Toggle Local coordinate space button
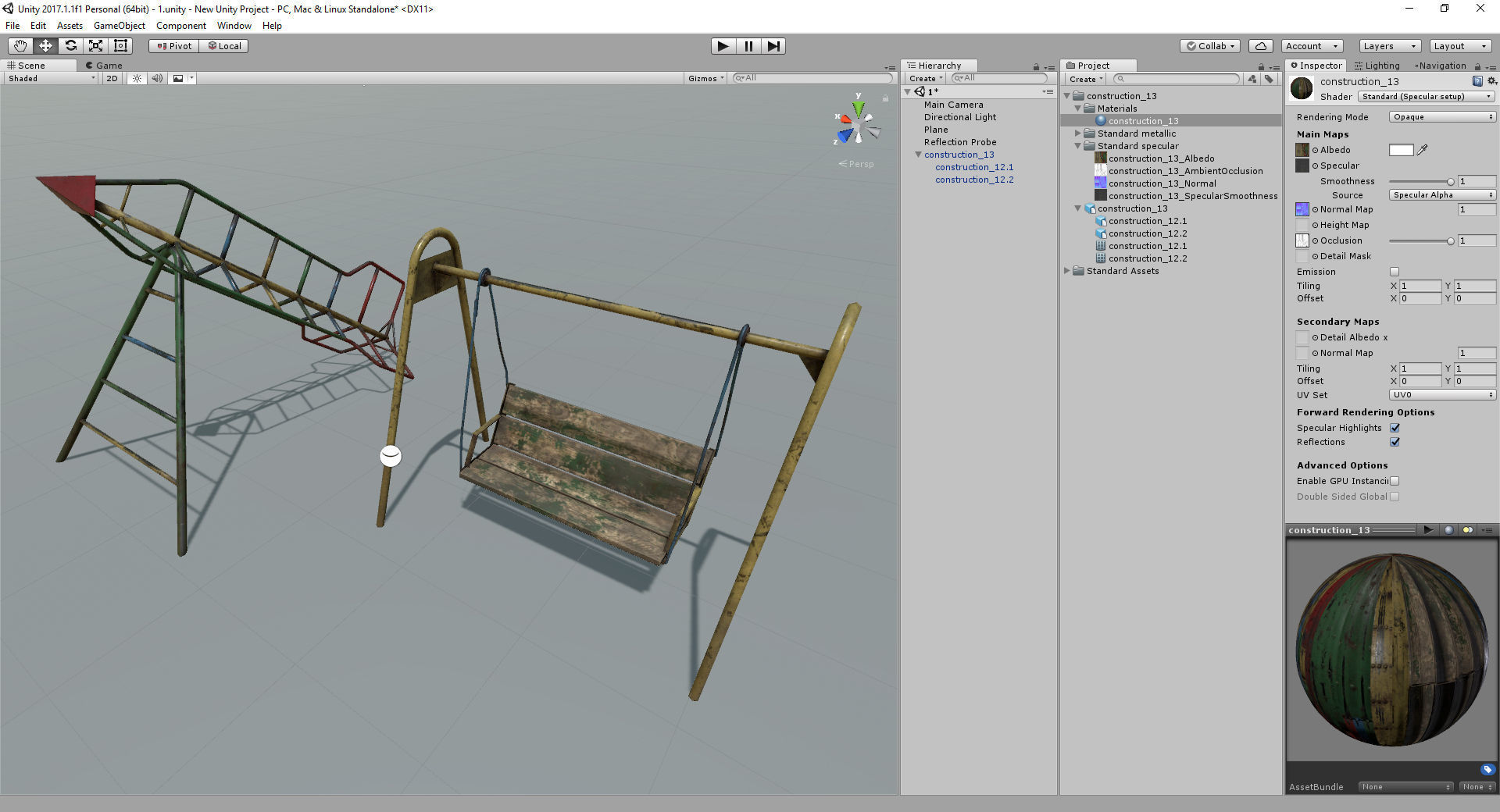The width and height of the screenshot is (1500, 812). point(223,46)
